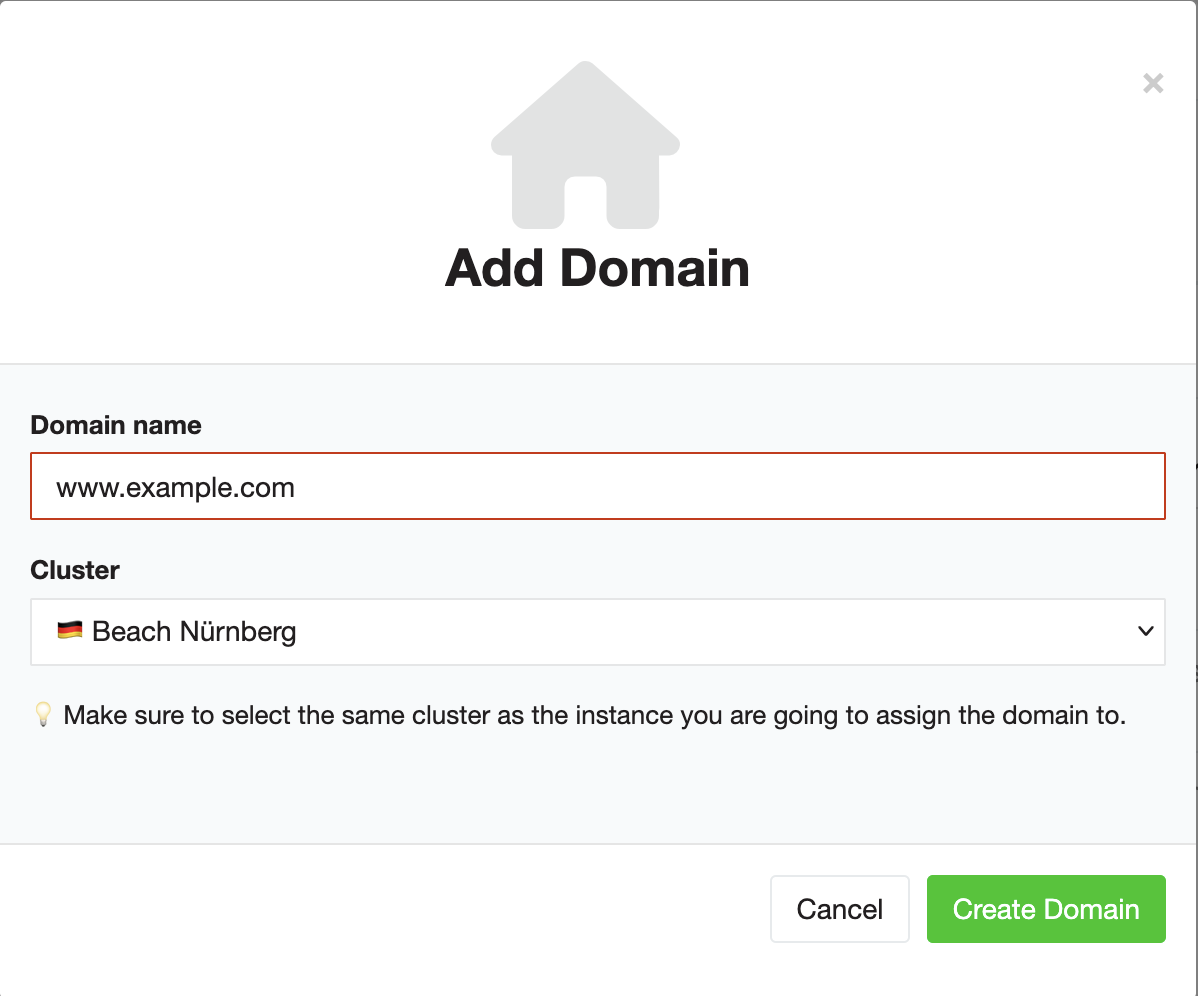Image resolution: width=1198 pixels, height=996 pixels.
Task: Click the www.example.com placeholder text
Action: (175, 488)
